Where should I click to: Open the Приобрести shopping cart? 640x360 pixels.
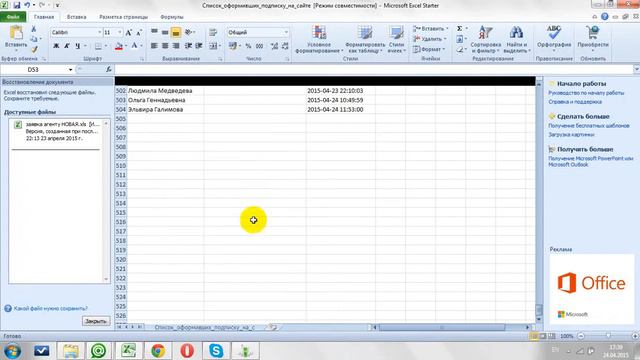(x=593, y=38)
